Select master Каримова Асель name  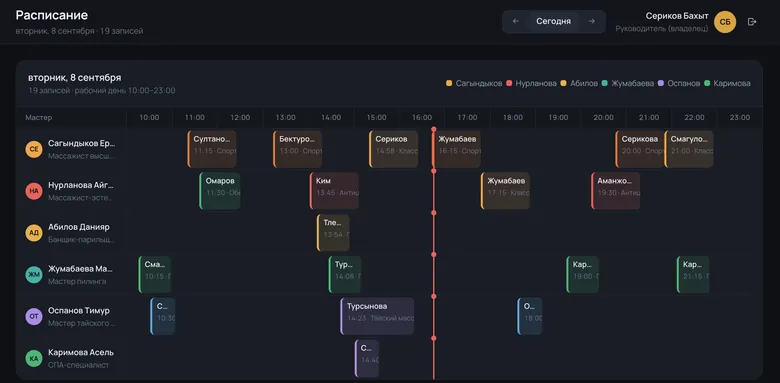pos(81,352)
